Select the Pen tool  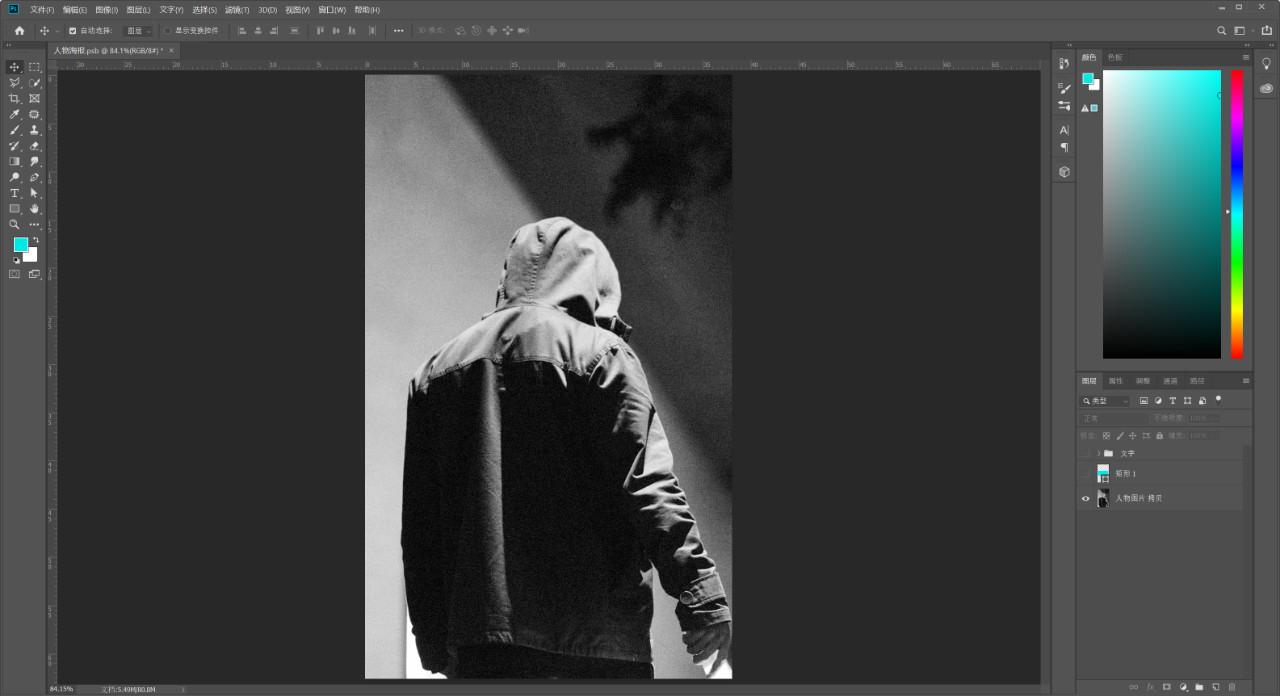click(x=34, y=177)
